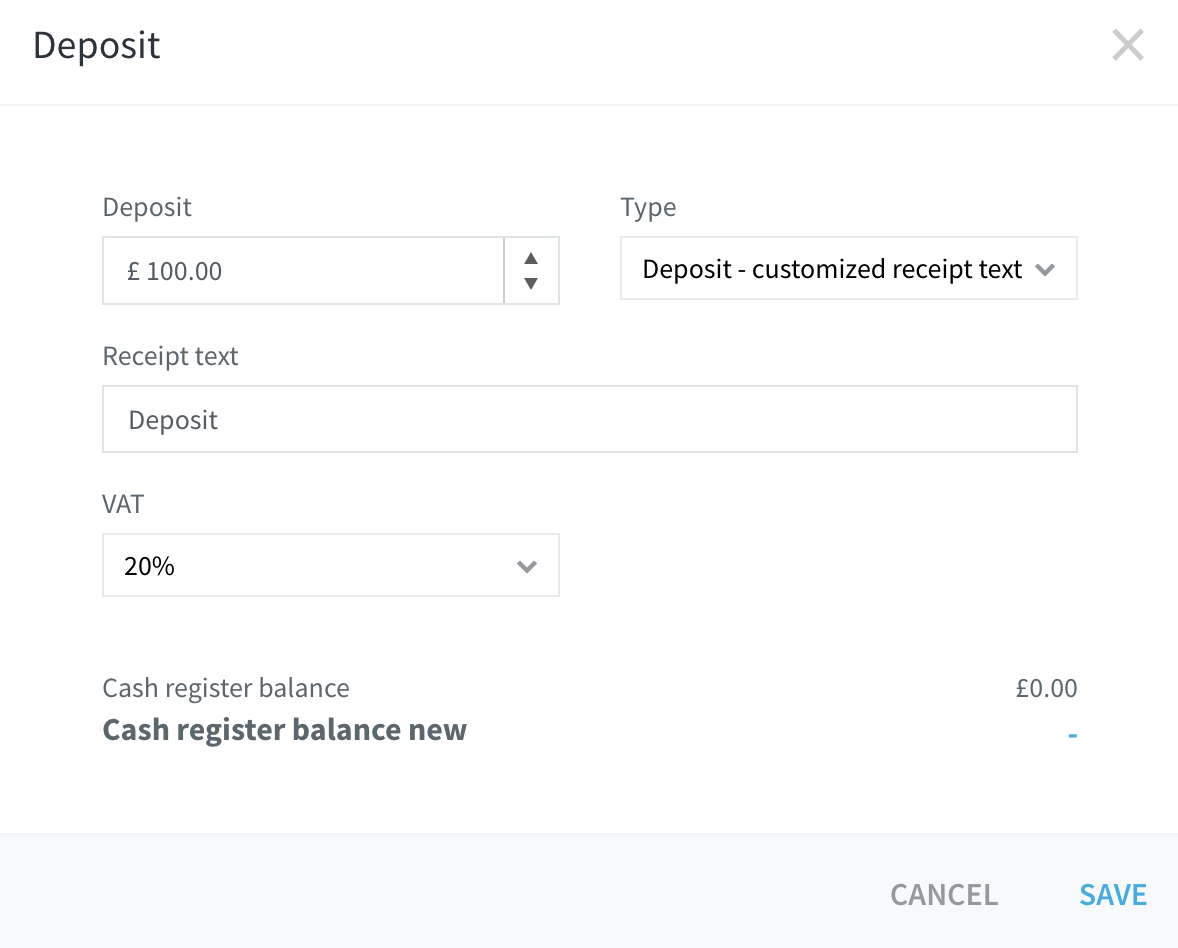Click the pound currency symbol in the Deposit field
This screenshot has width=1178, height=948.
(135, 271)
